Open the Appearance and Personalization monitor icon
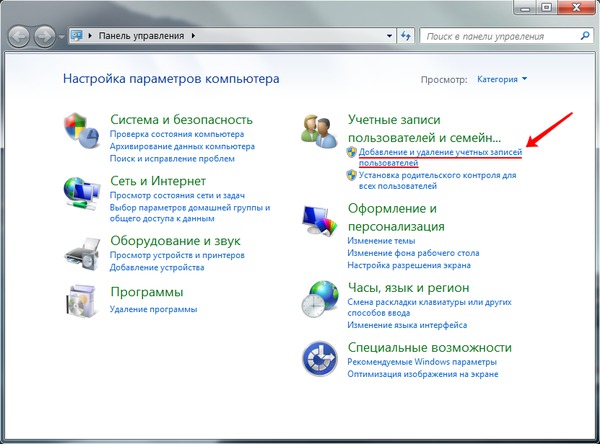Screen dimensions: 600x444 [x=320, y=220]
